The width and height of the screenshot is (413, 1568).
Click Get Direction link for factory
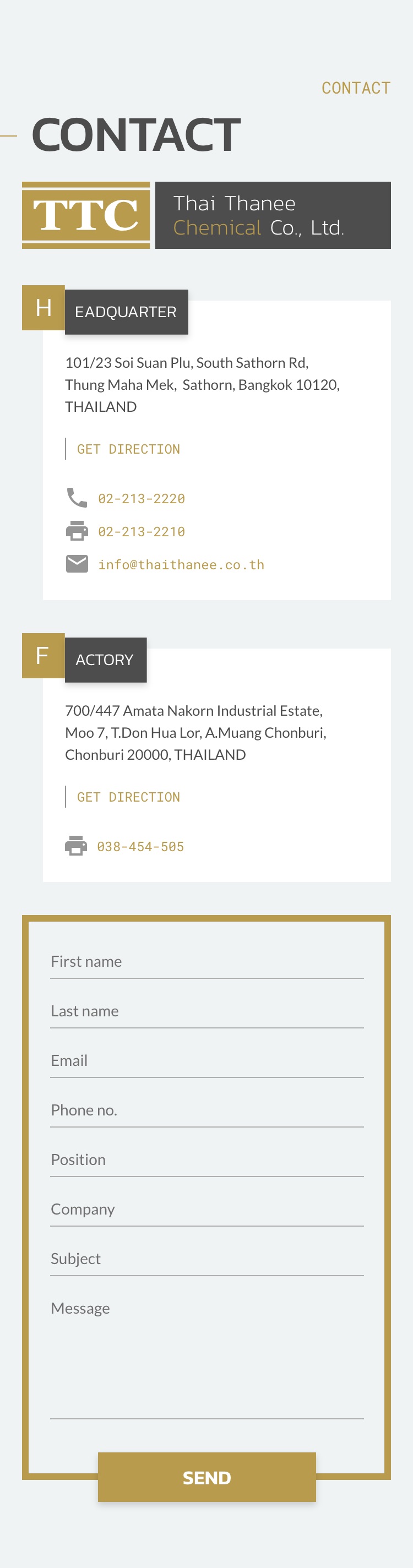coord(128,797)
